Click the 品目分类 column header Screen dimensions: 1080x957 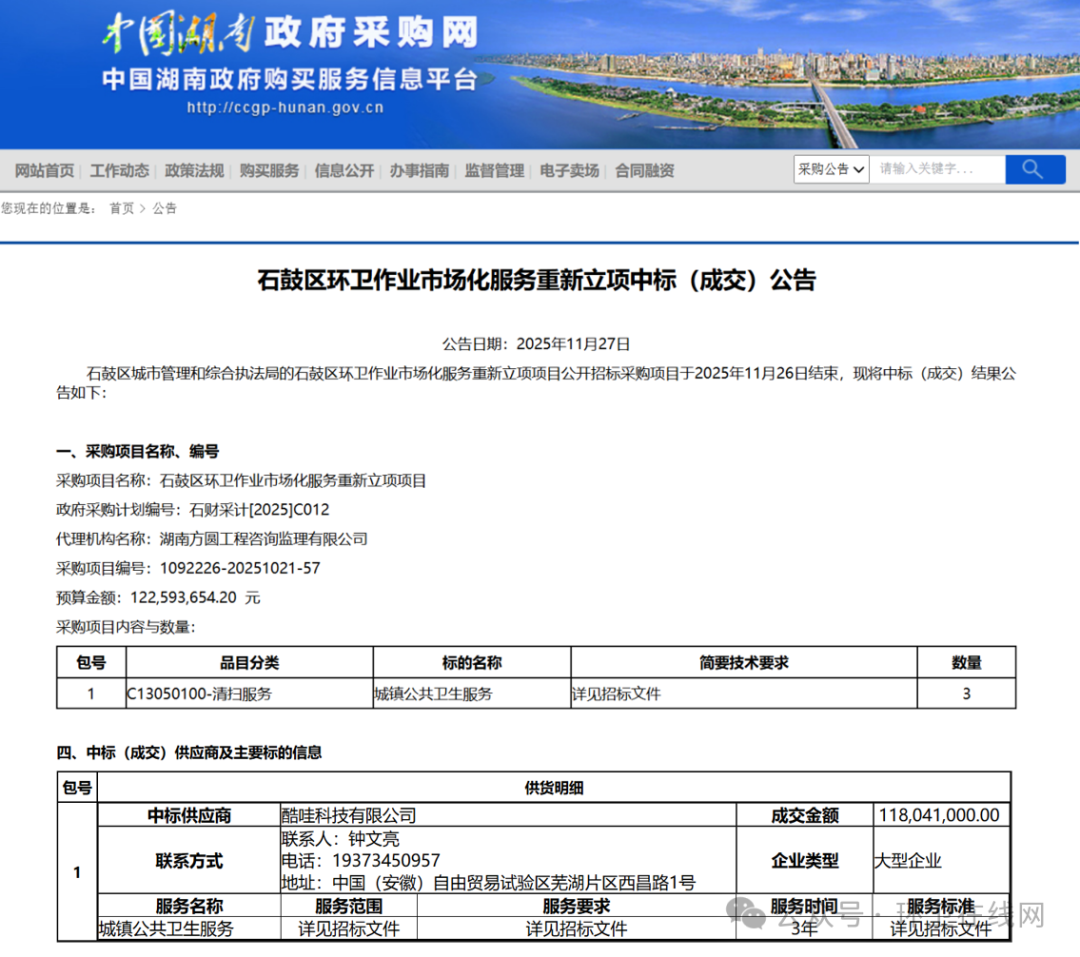[x=249, y=663]
